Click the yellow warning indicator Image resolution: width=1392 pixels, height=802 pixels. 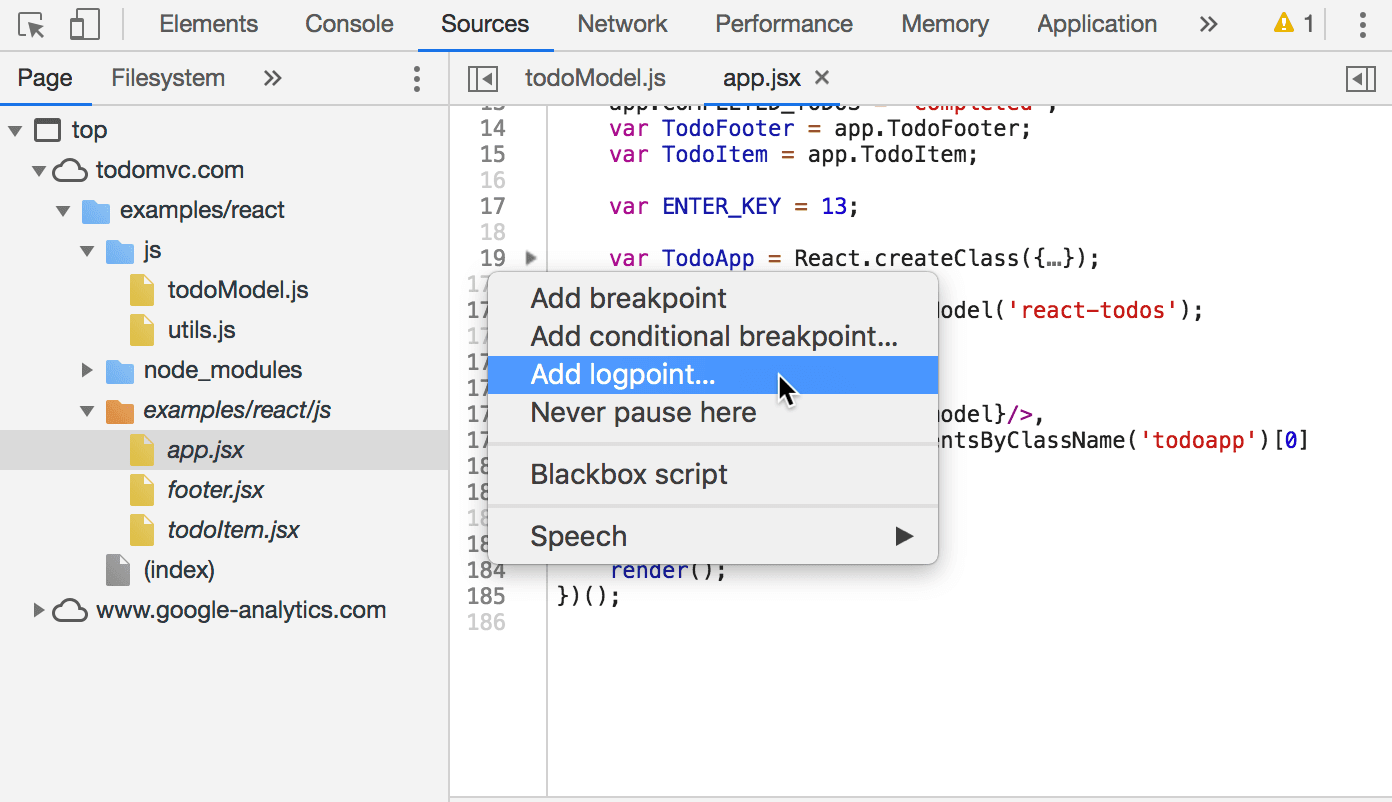pos(1286,24)
